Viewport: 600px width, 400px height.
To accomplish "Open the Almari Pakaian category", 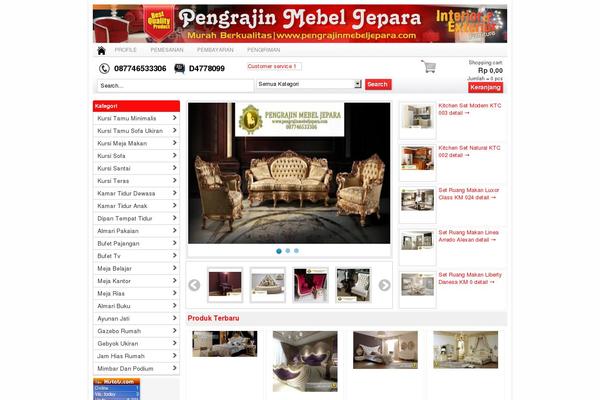I will coord(136,231).
